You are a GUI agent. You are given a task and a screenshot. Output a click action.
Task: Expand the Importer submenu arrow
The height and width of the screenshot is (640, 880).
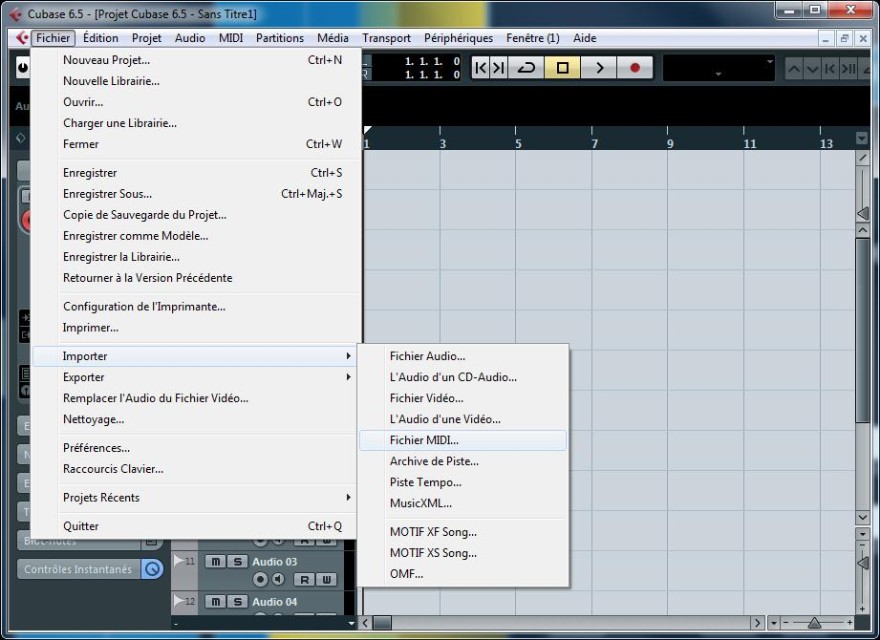[x=349, y=356]
